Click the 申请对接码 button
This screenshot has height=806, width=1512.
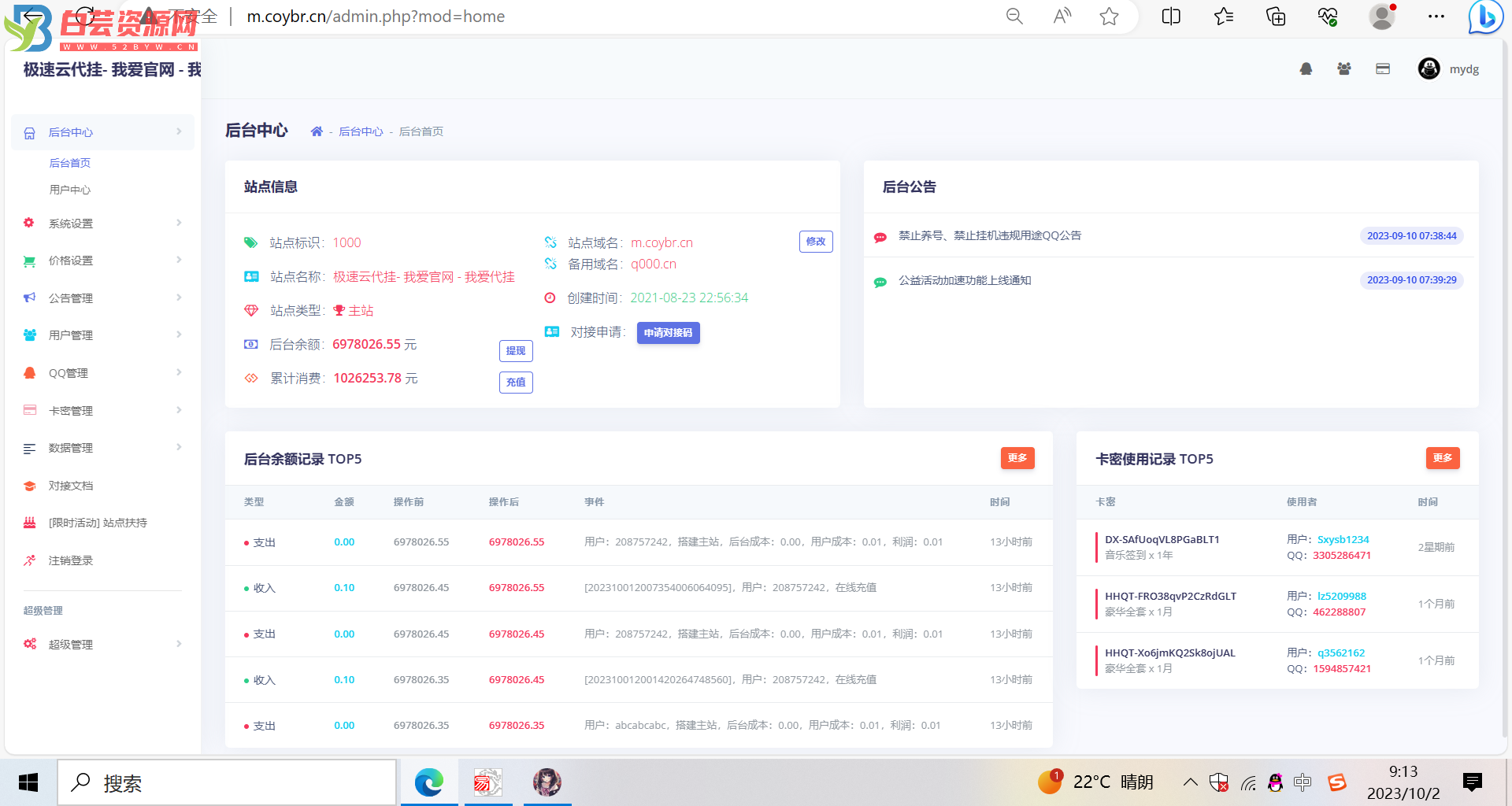(x=668, y=333)
